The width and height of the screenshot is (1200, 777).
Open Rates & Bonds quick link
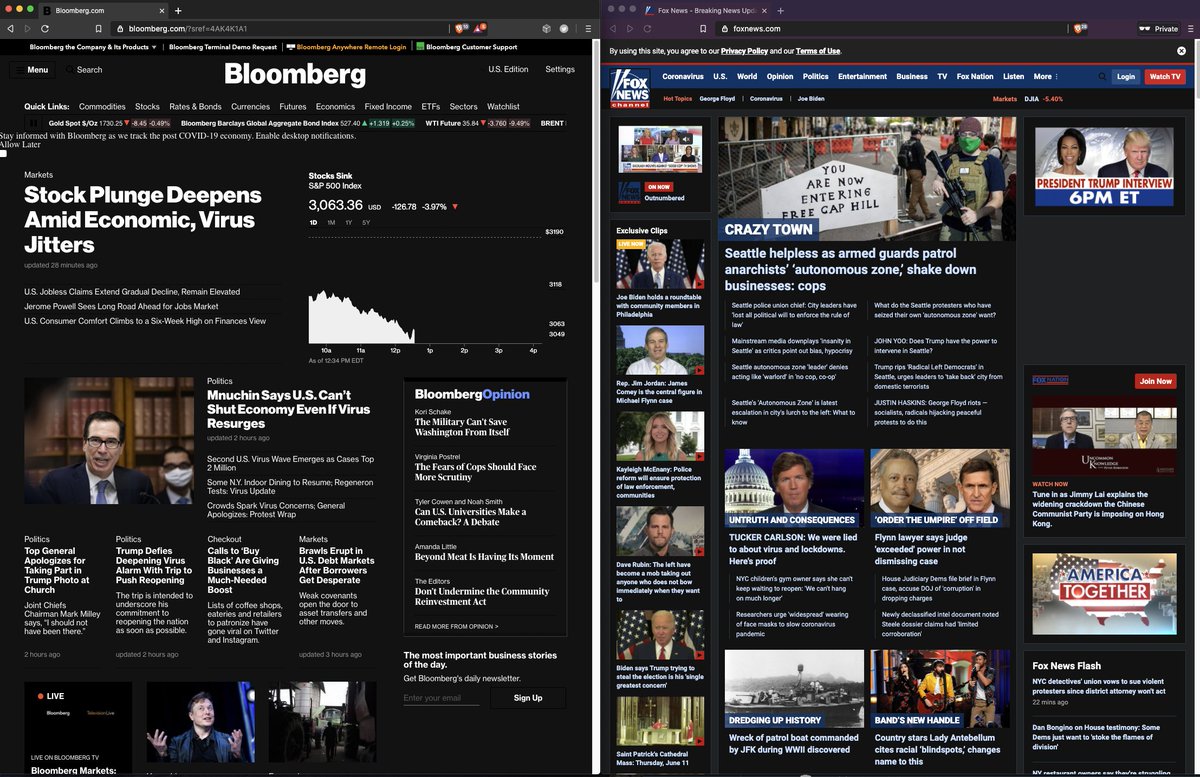(x=195, y=106)
